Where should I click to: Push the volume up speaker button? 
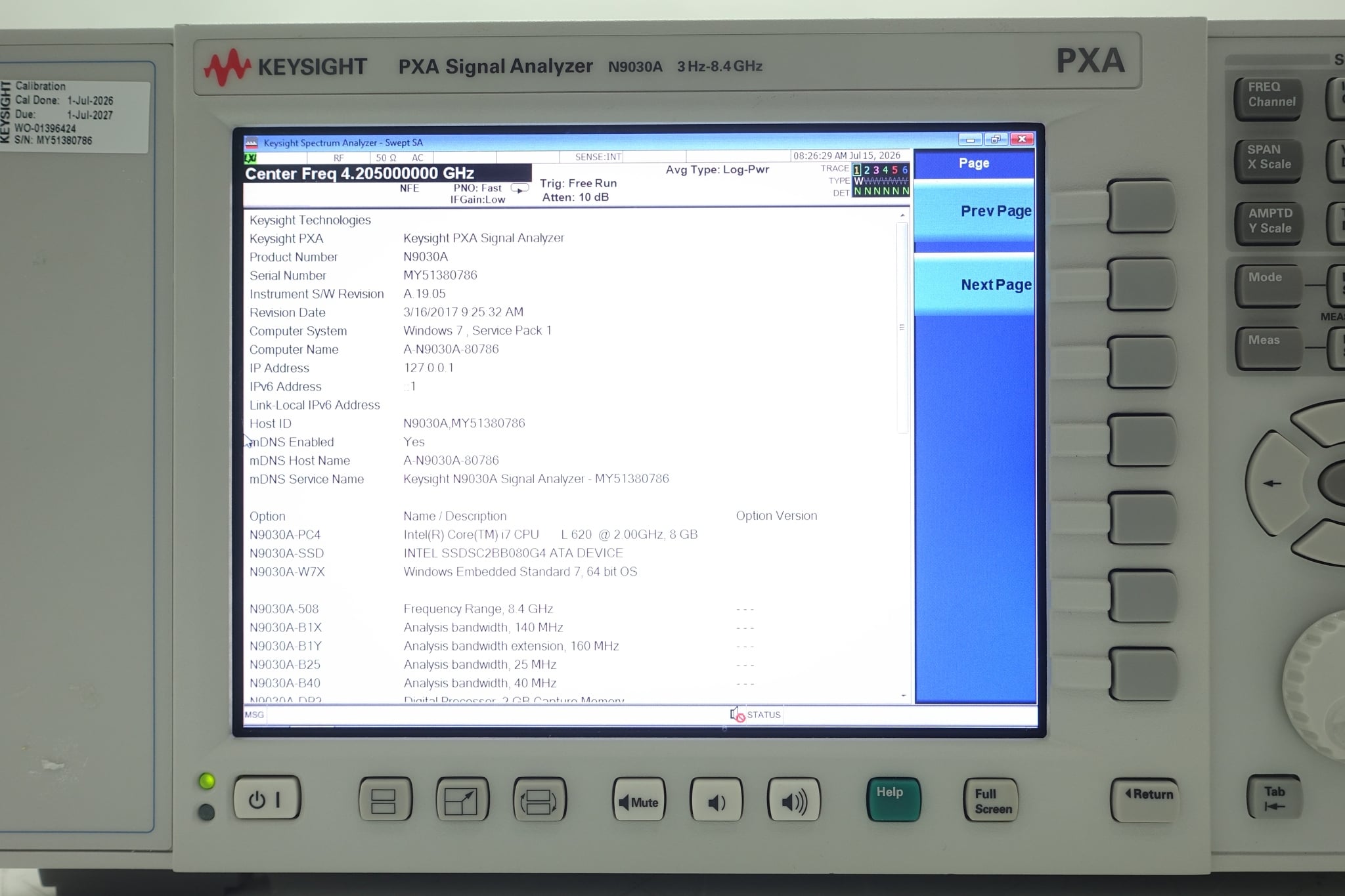point(794,800)
